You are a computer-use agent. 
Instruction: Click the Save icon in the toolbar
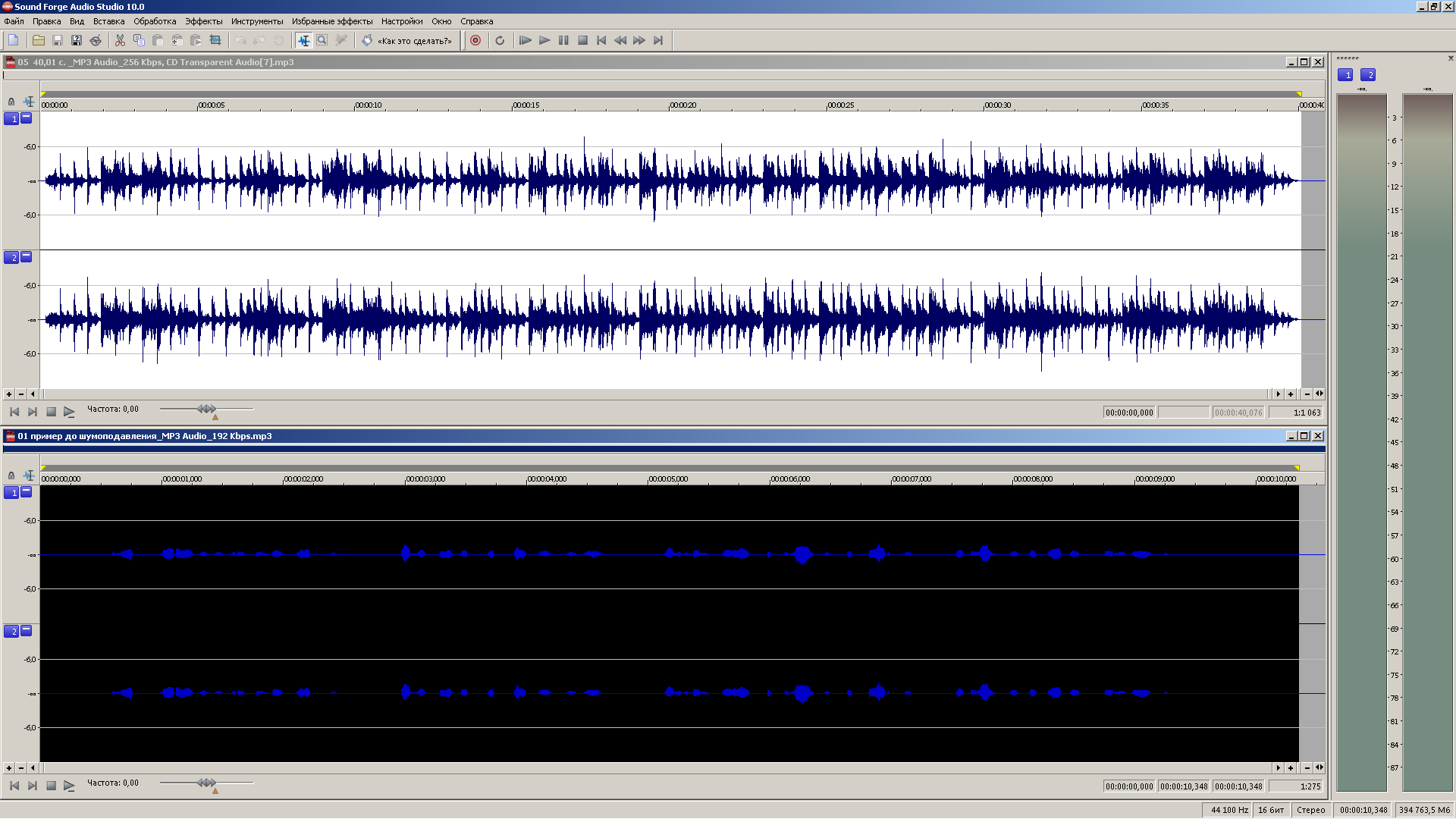58,40
